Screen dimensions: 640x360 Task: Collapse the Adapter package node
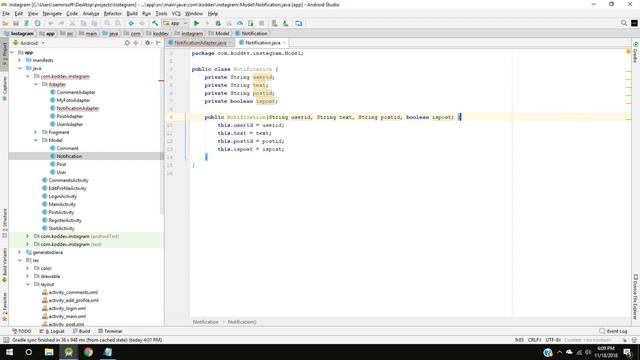36,84
